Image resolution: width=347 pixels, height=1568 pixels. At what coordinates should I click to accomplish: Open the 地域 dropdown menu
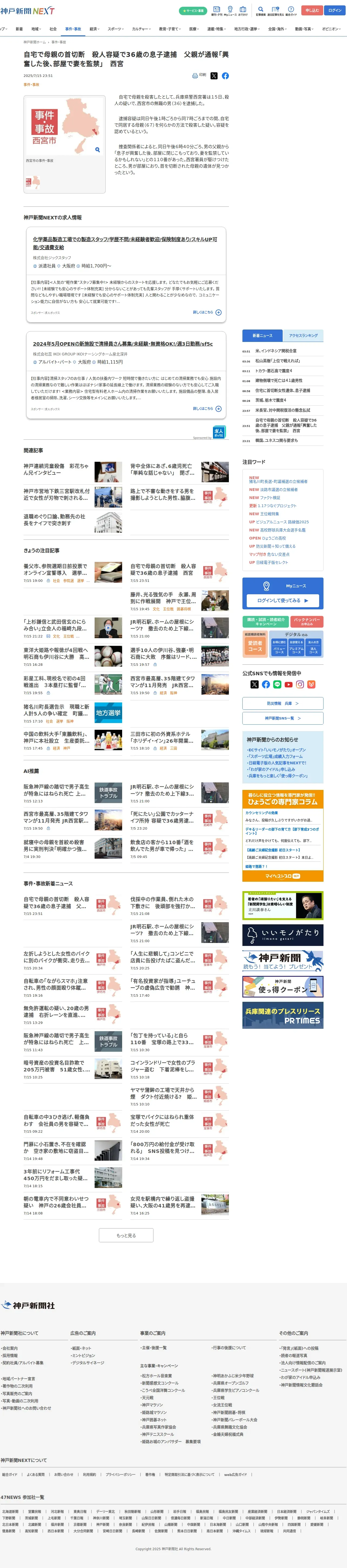click(x=36, y=29)
